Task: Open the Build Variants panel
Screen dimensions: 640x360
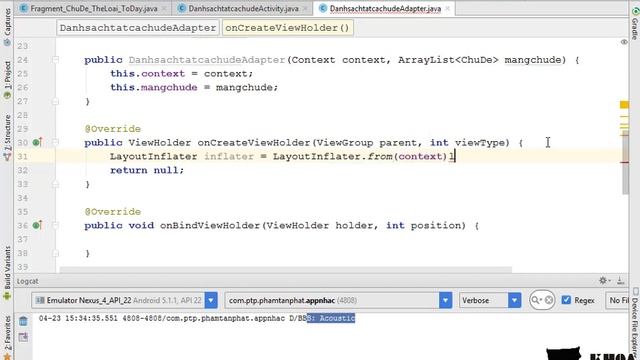Action: click(7, 273)
